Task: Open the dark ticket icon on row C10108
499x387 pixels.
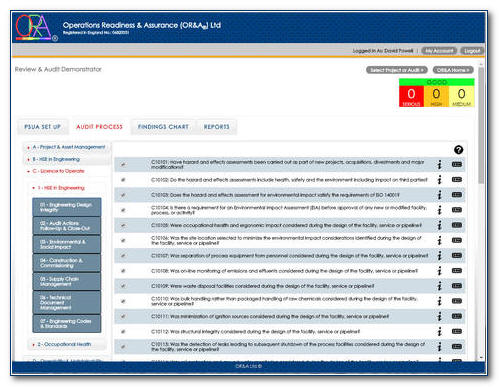Action: click(457, 270)
